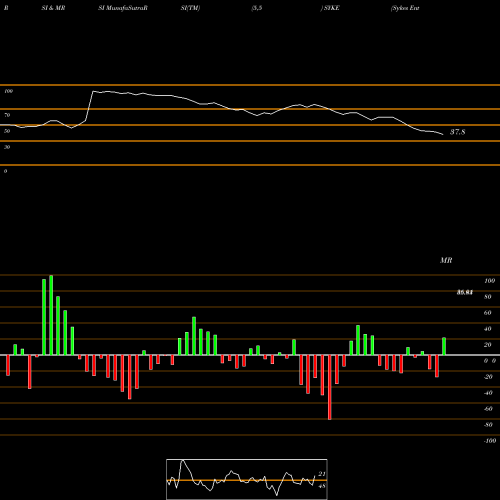Click the 37.8 RSI value label

[457, 132]
